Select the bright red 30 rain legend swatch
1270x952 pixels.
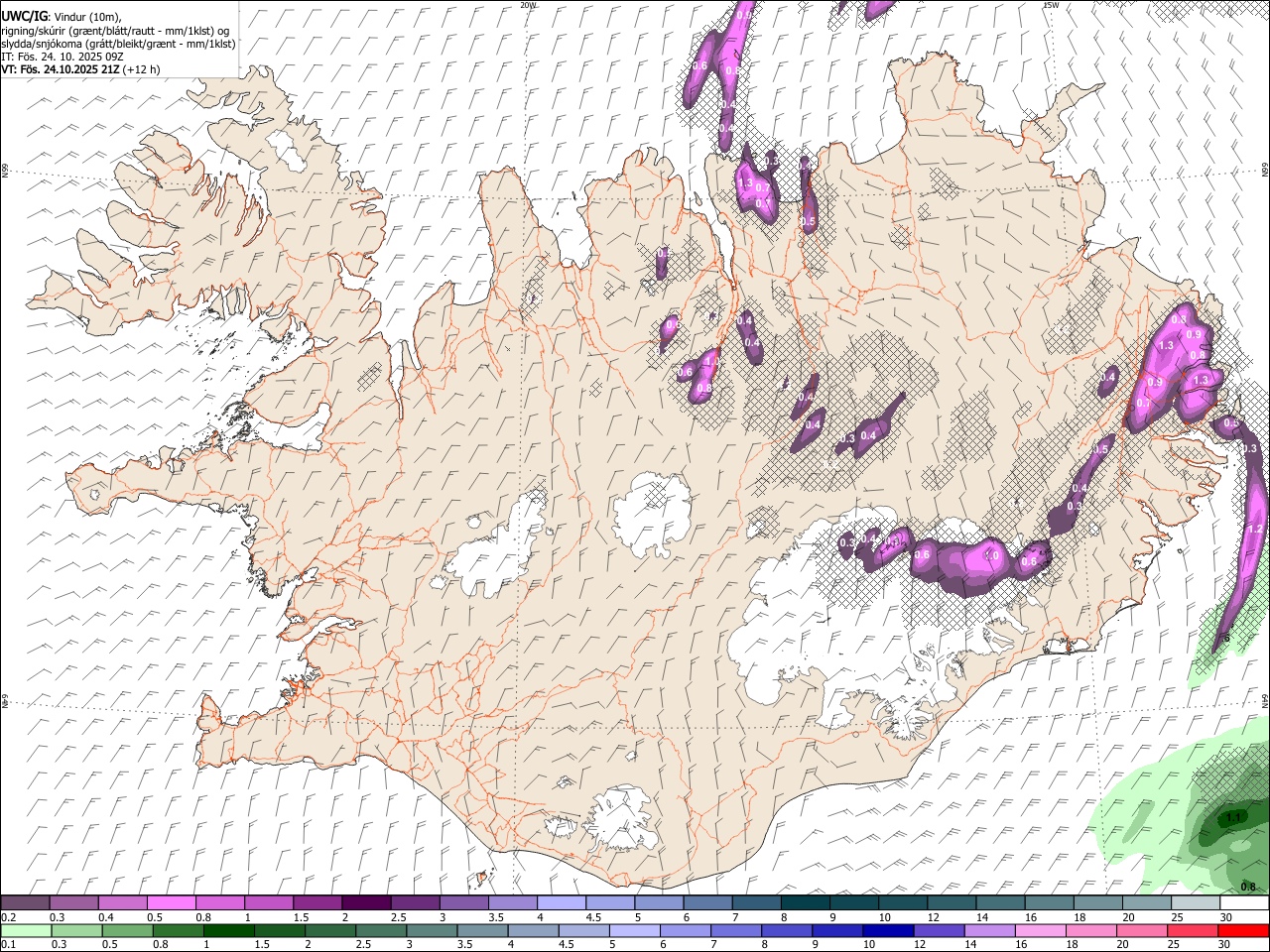click(x=1243, y=930)
